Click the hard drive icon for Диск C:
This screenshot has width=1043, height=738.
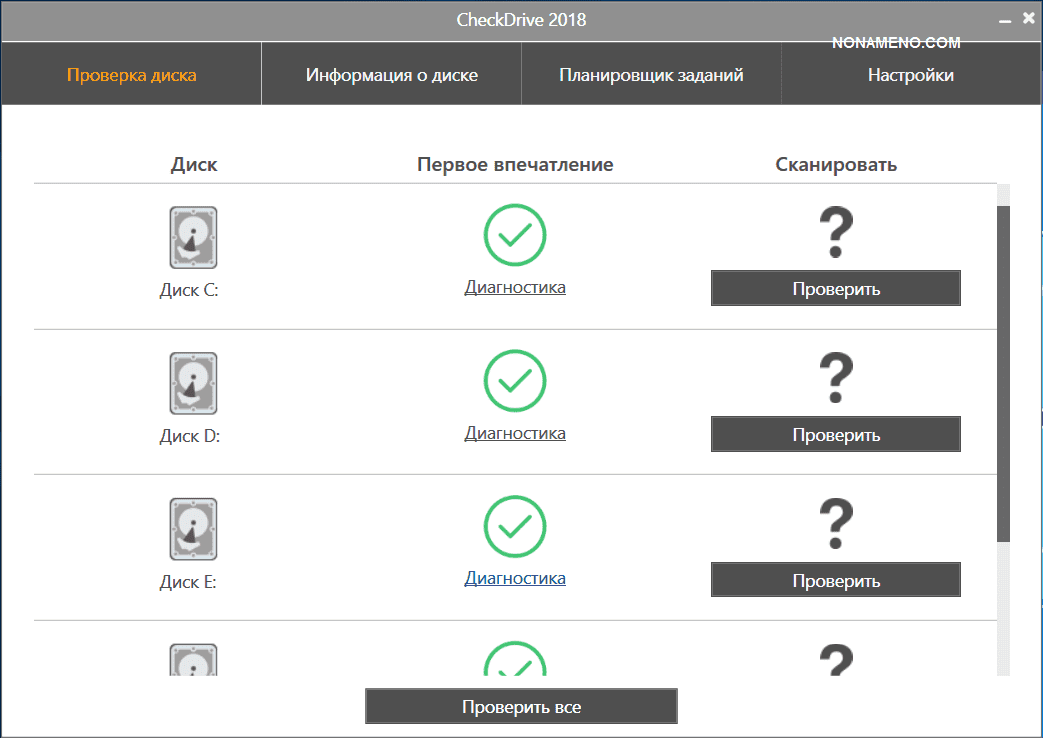(193, 237)
